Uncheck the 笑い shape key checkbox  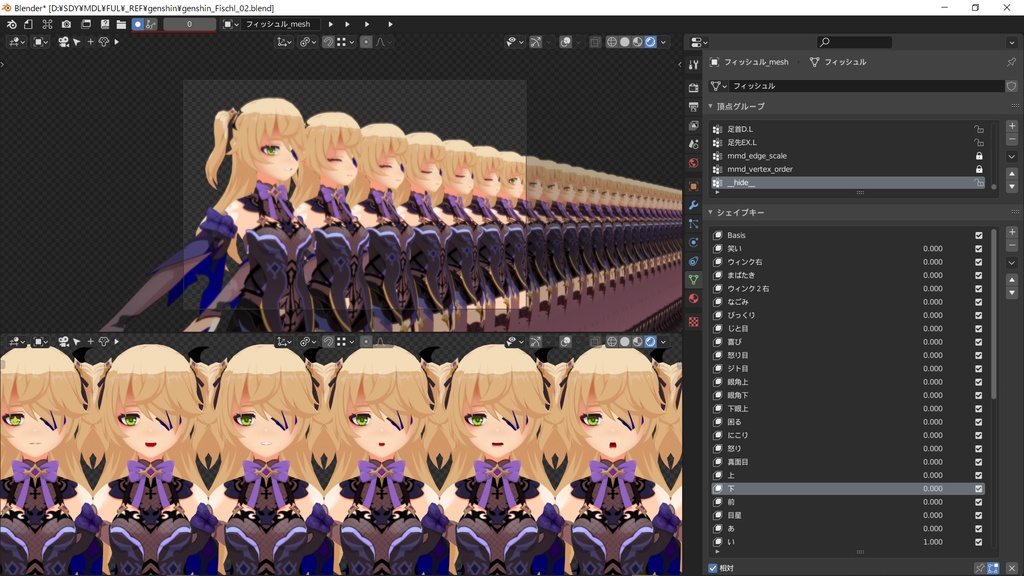point(978,248)
